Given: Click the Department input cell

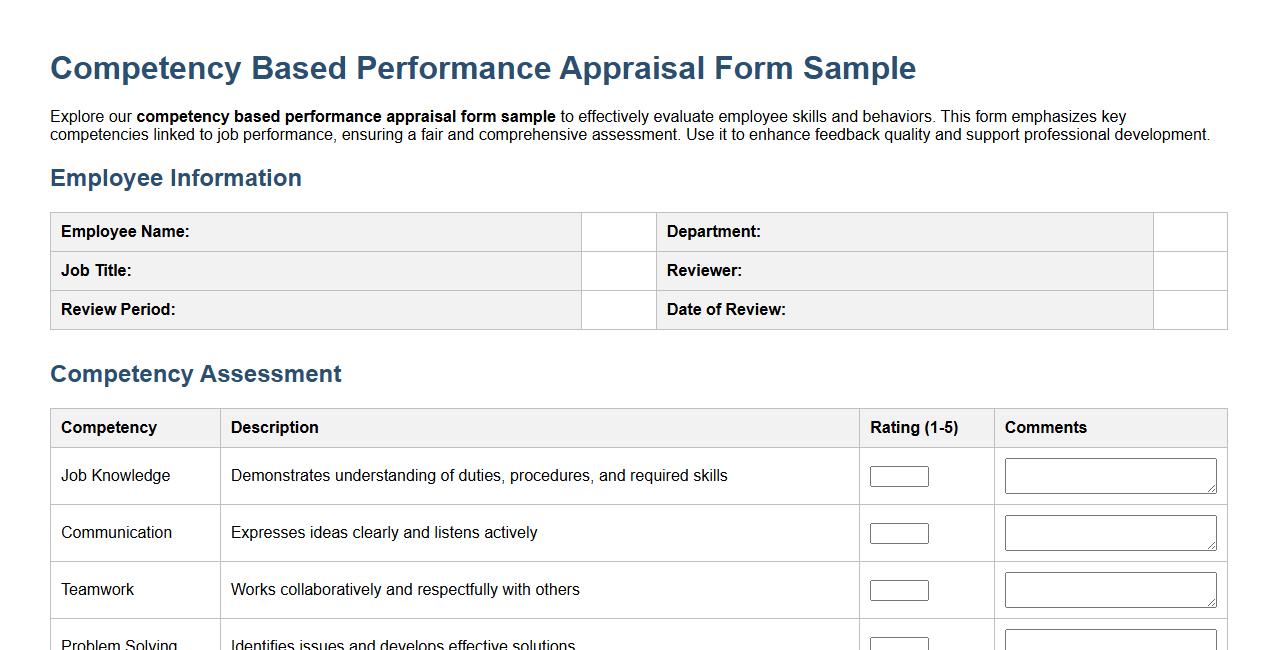Looking at the screenshot, I should [x=1189, y=231].
